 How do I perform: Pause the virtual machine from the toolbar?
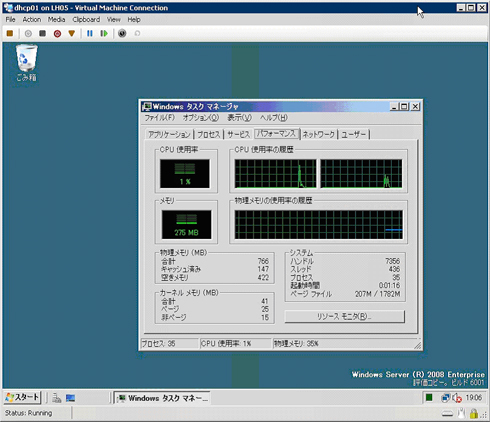click(90, 33)
